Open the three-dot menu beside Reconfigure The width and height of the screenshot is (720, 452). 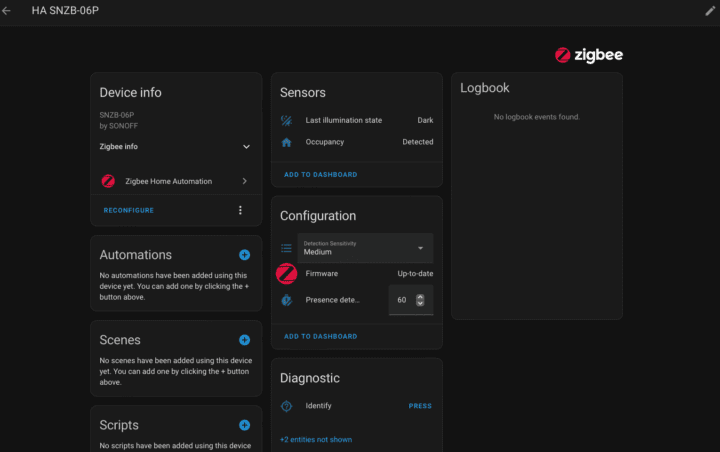coord(240,210)
